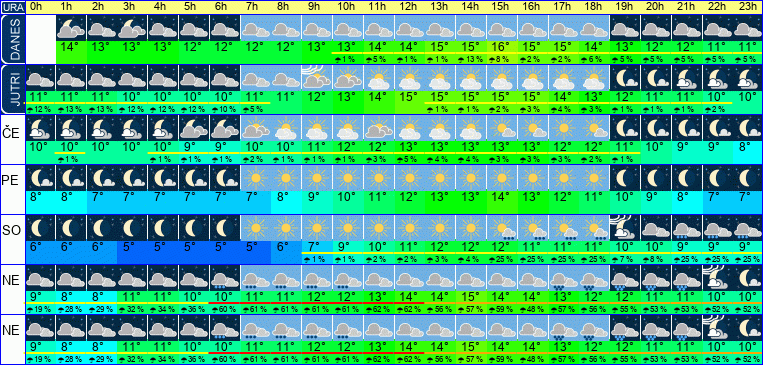Click the windy night icon at 19h in SO row
The width and height of the screenshot is (763, 365).
tap(625, 228)
